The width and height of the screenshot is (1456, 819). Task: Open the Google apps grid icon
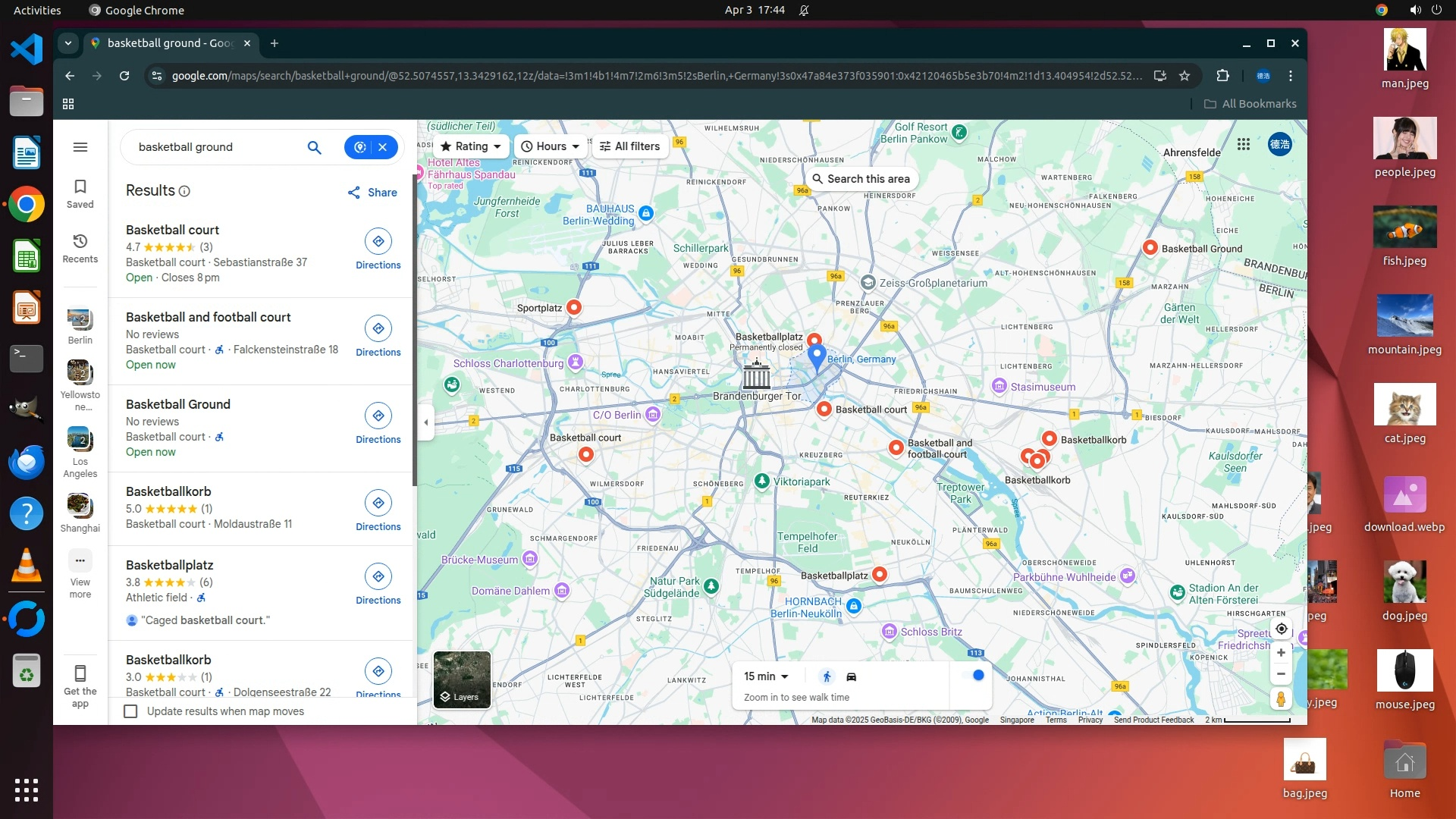point(1244,144)
